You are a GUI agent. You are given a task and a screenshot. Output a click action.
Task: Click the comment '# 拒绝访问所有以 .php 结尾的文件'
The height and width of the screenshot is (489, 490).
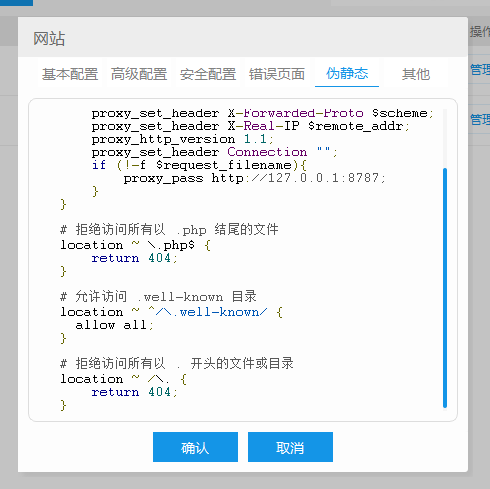(169, 229)
